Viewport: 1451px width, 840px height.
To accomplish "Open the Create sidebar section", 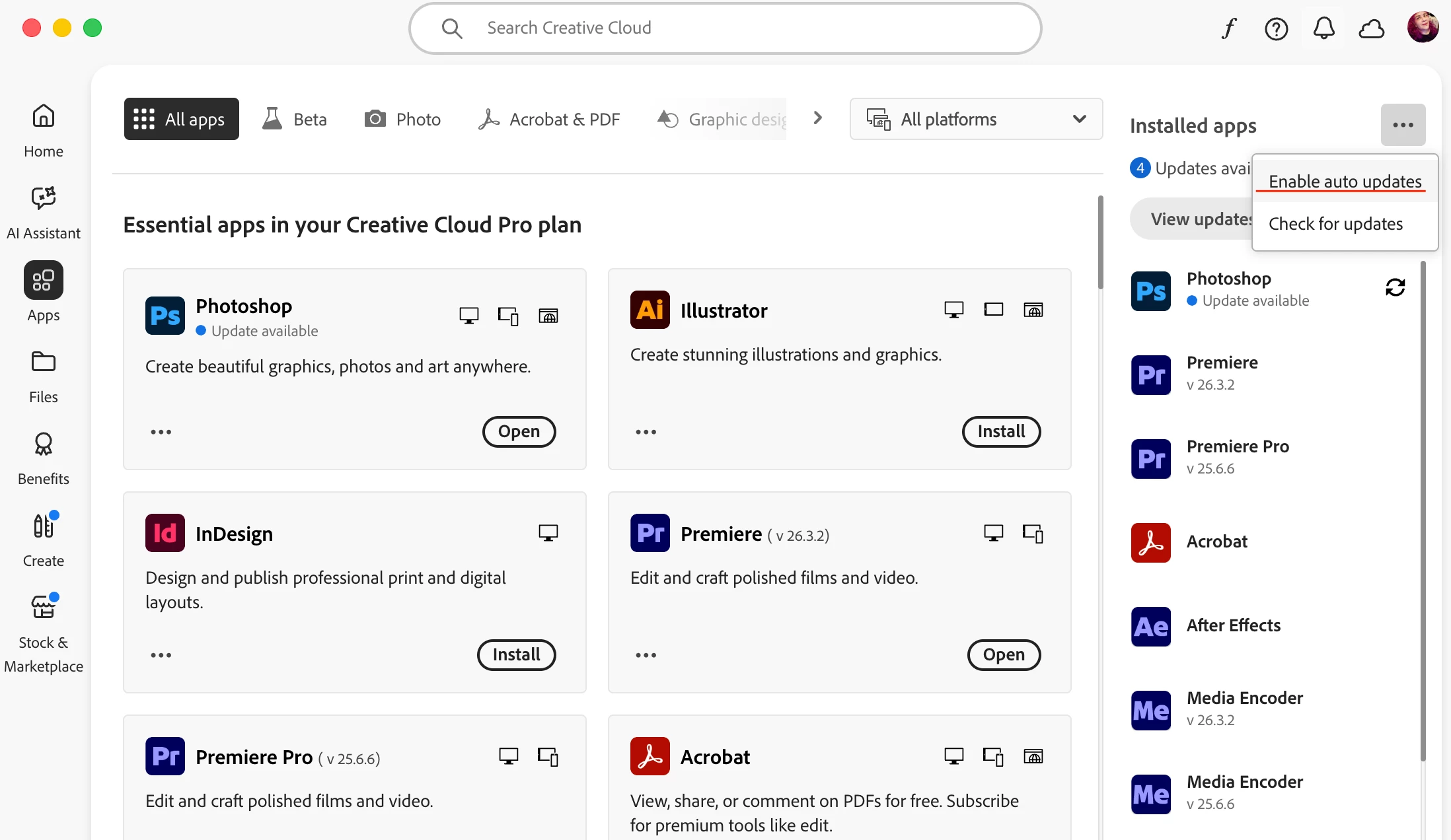I will (44, 540).
